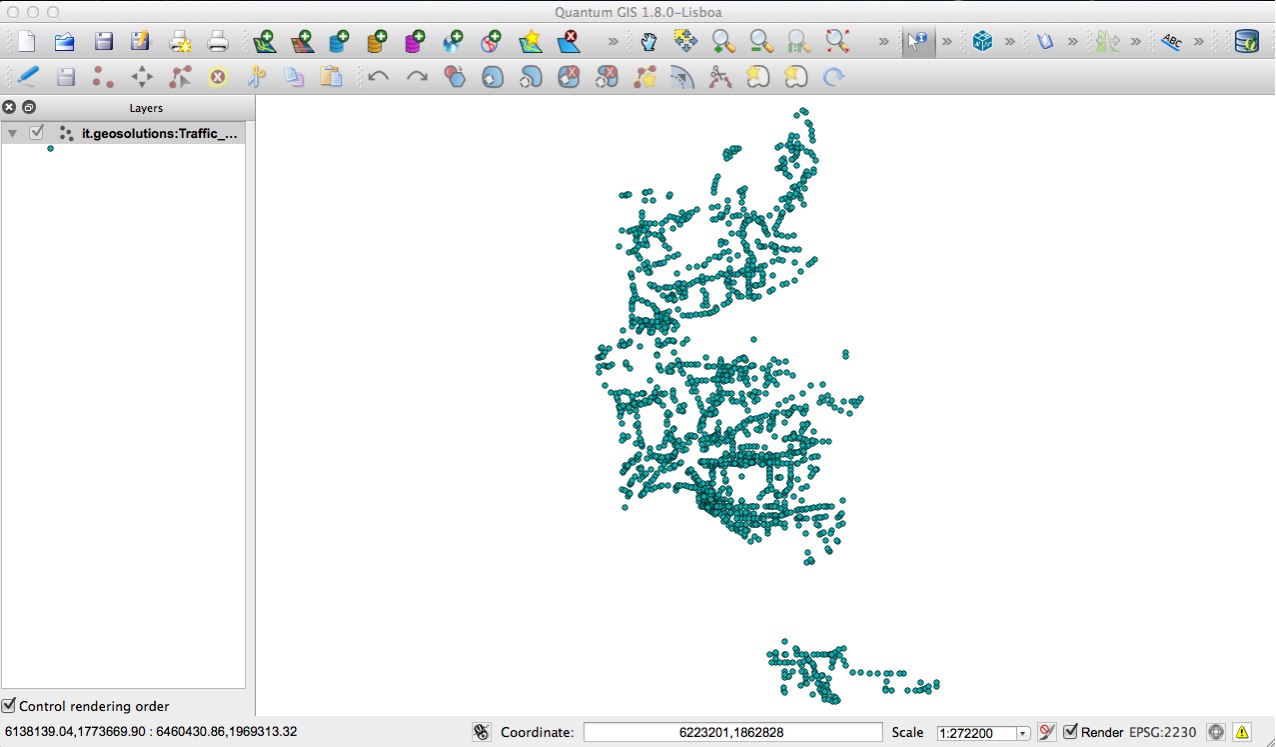Click the Add Vector Layer icon
The width and height of the screenshot is (1276, 747).
click(x=264, y=42)
